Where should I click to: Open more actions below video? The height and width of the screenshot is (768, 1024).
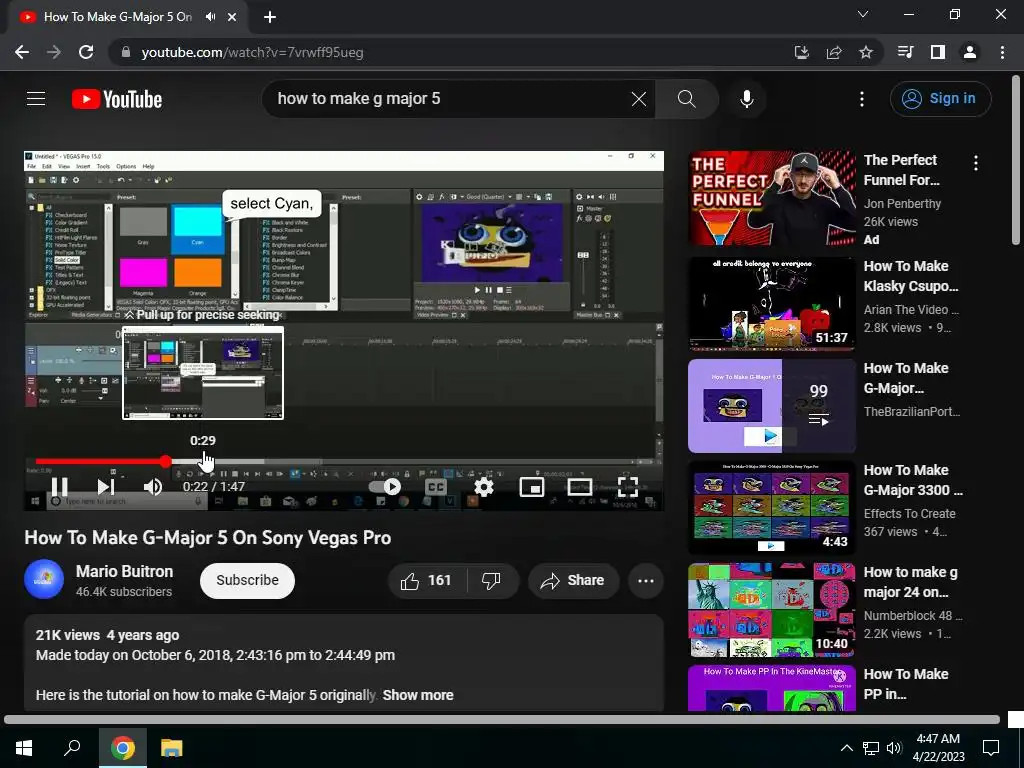tap(646, 581)
